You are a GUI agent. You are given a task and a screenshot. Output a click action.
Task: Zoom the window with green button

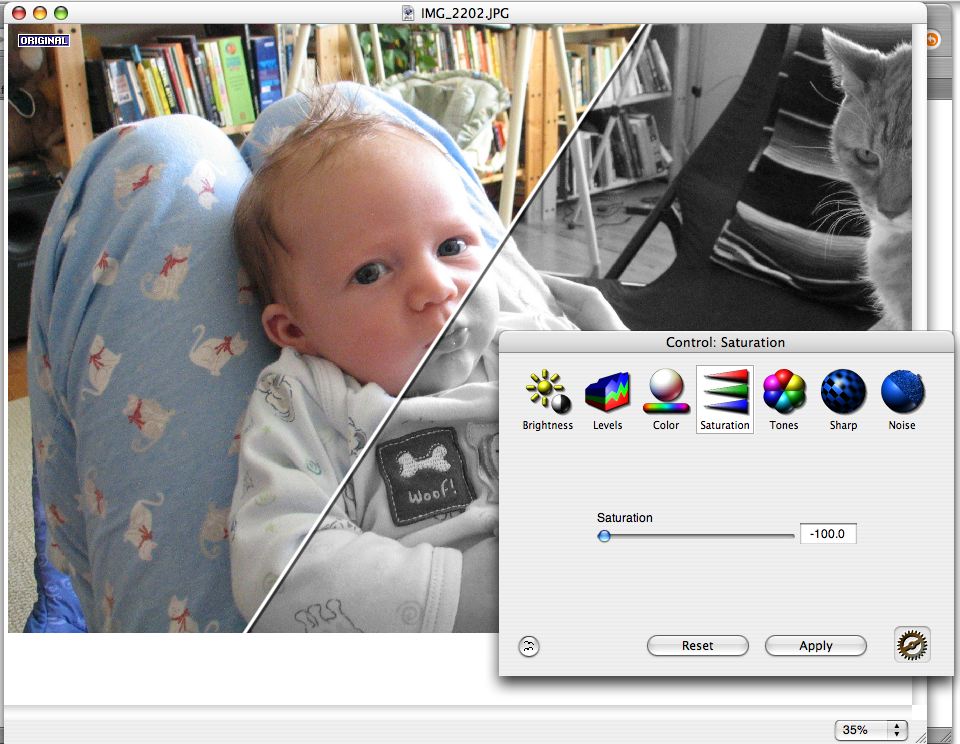[61, 13]
